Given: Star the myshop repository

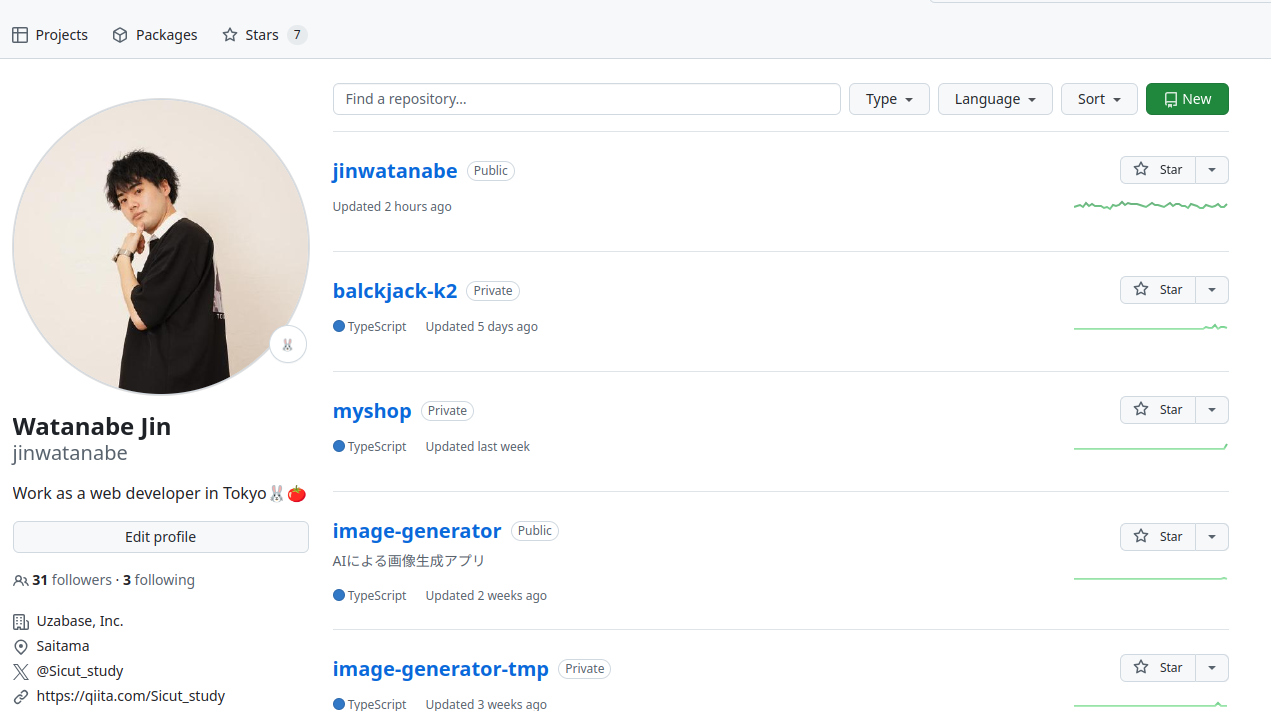Looking at the screenshot, I should (x=1158, y=410).
